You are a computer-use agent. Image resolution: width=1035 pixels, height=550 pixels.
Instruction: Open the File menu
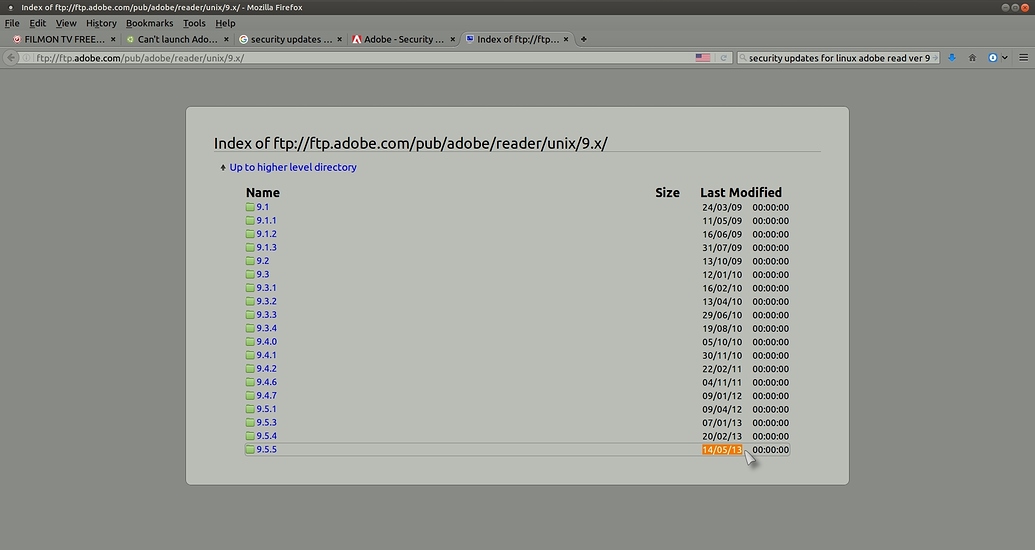tap(12, 23)
